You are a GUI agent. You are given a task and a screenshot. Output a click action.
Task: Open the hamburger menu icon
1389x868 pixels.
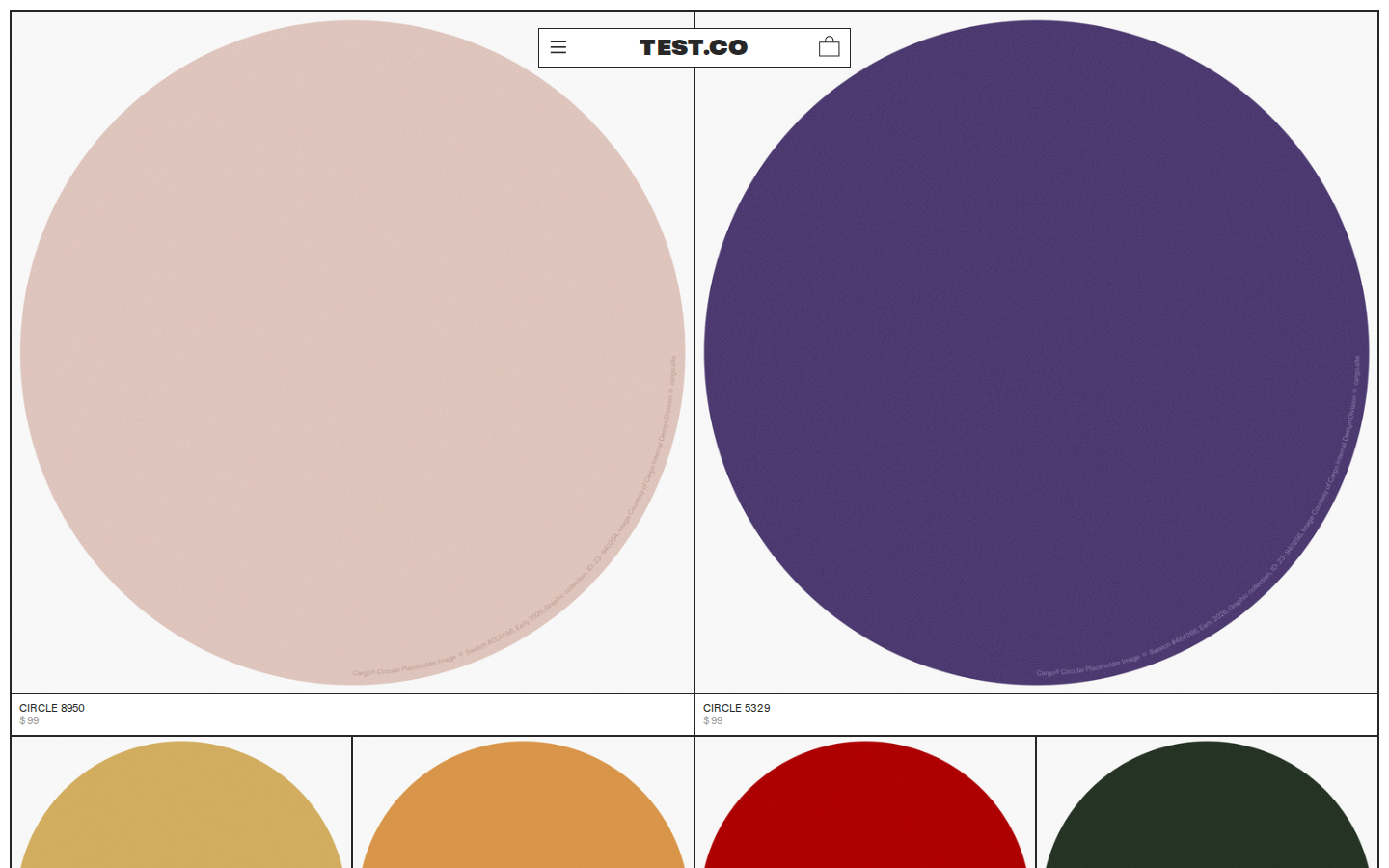click(x=558, y=47)
